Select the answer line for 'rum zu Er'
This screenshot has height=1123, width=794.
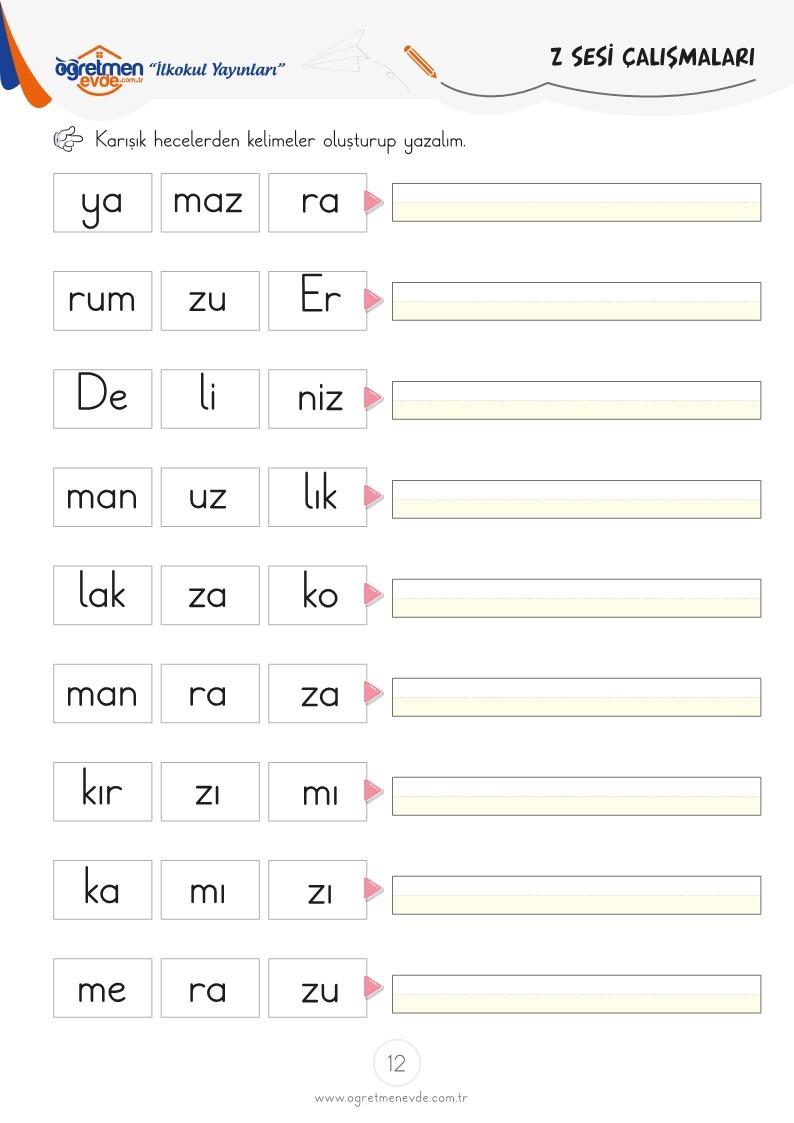pos(576,301)
